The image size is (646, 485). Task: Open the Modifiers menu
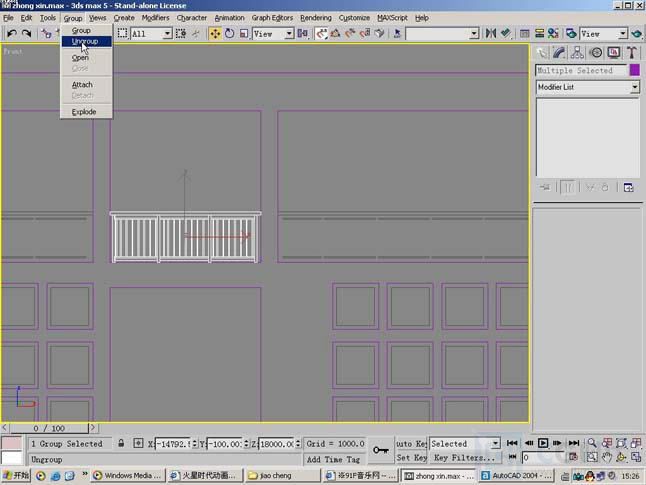[x=155, y=18]
